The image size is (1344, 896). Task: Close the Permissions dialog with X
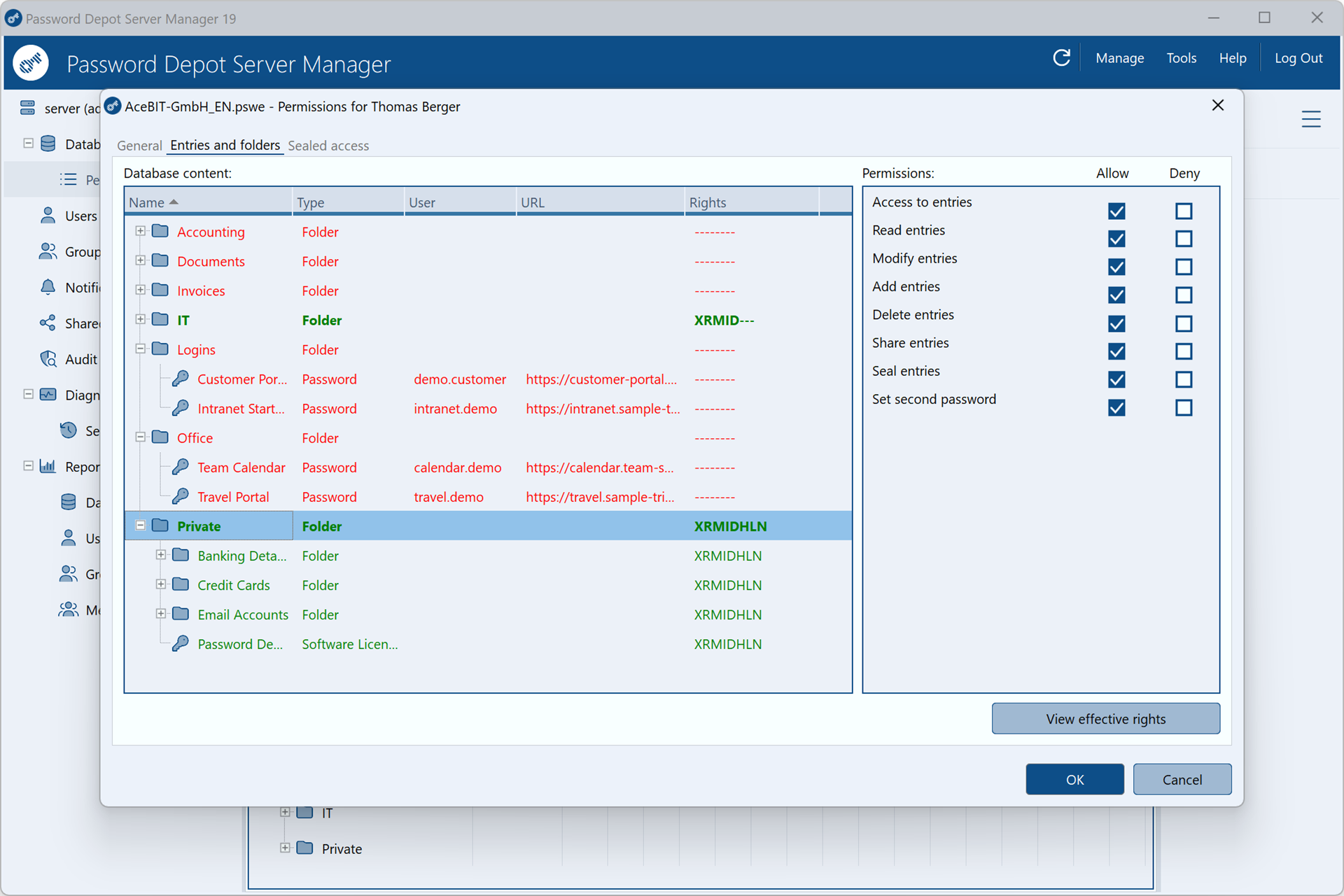(x=1217, y=105)
